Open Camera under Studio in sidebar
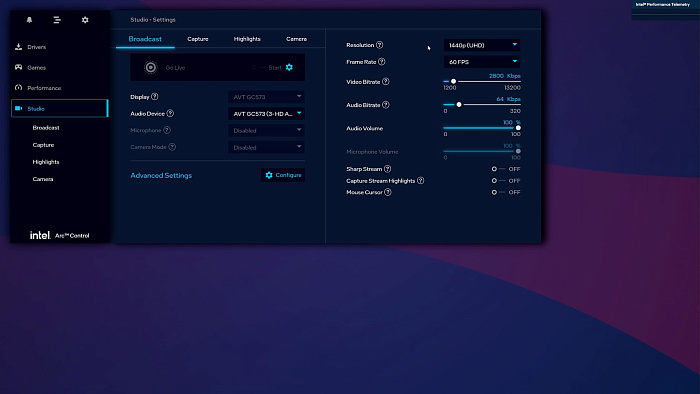 [43, 179]
